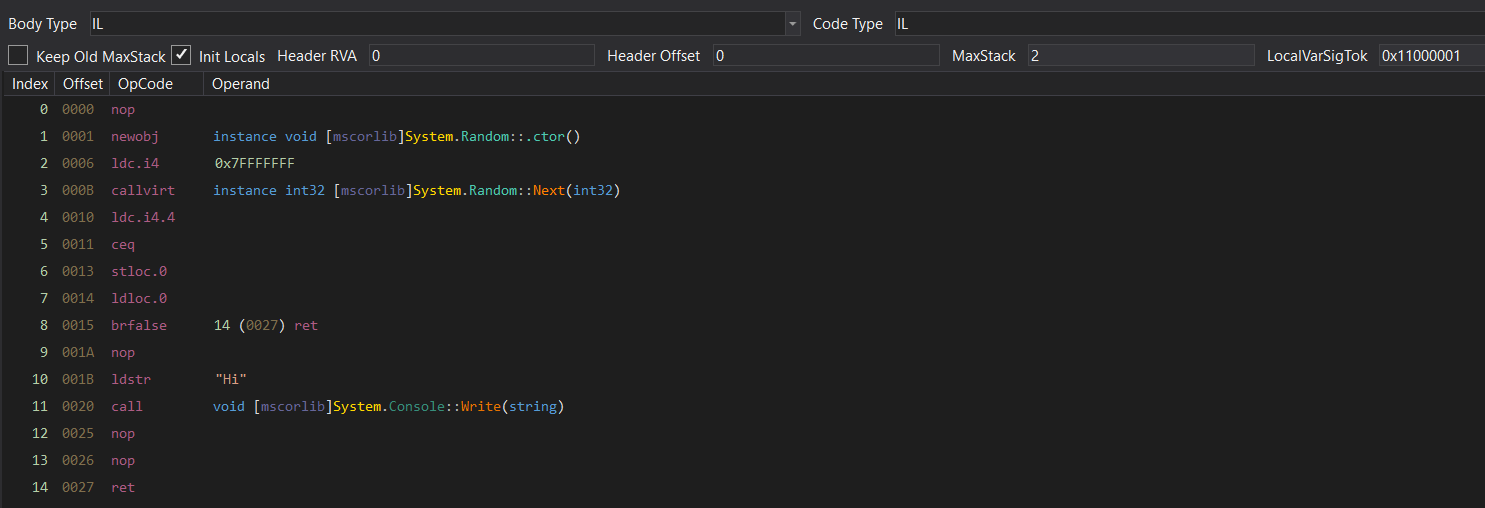1485x508 pixels.
Task: Click index 3 in the instruction list
Action: 44,190
